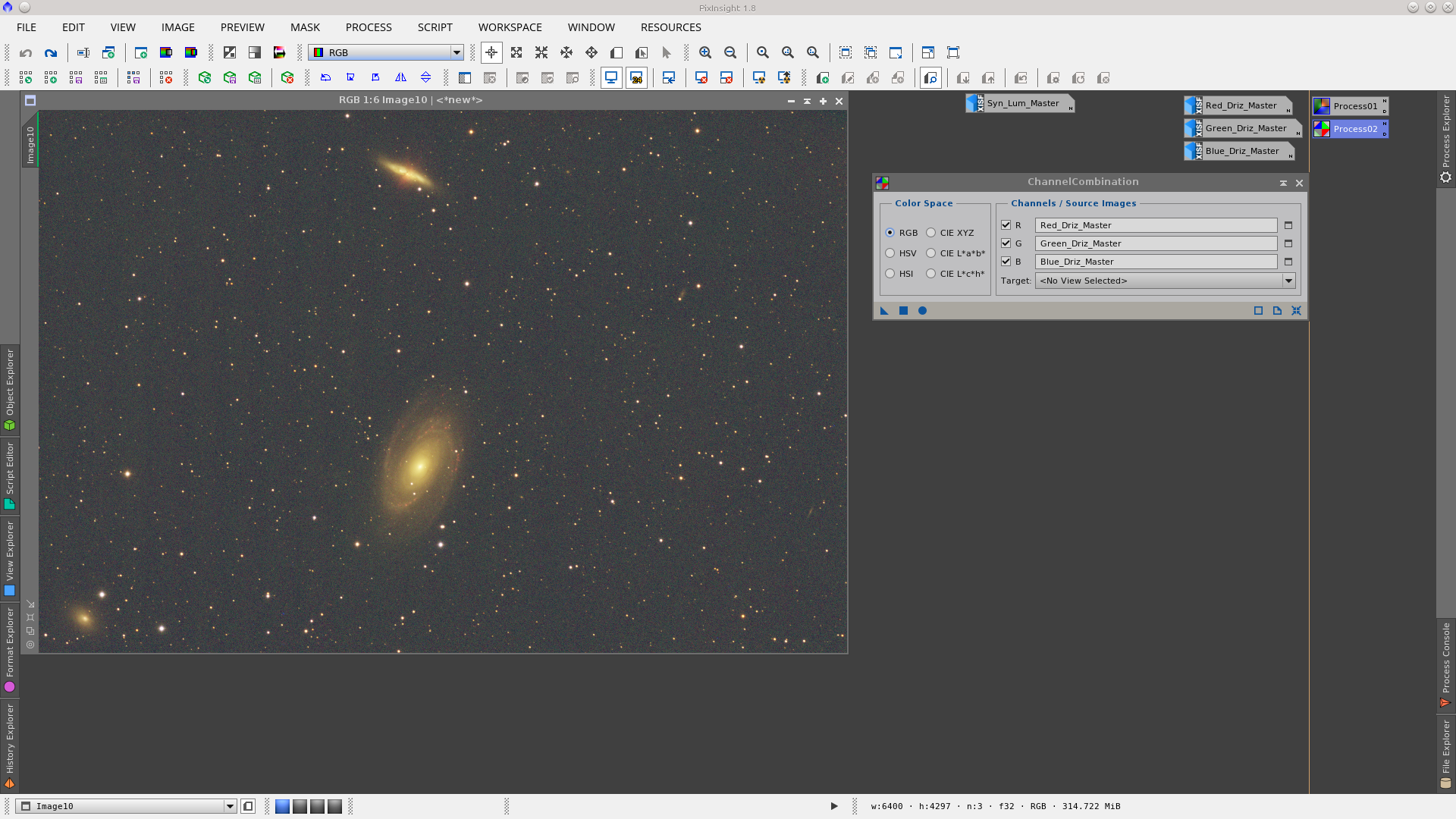
Task: Select the Syn_Lum_Master image thumbnail
Action: pos(1020,103)
